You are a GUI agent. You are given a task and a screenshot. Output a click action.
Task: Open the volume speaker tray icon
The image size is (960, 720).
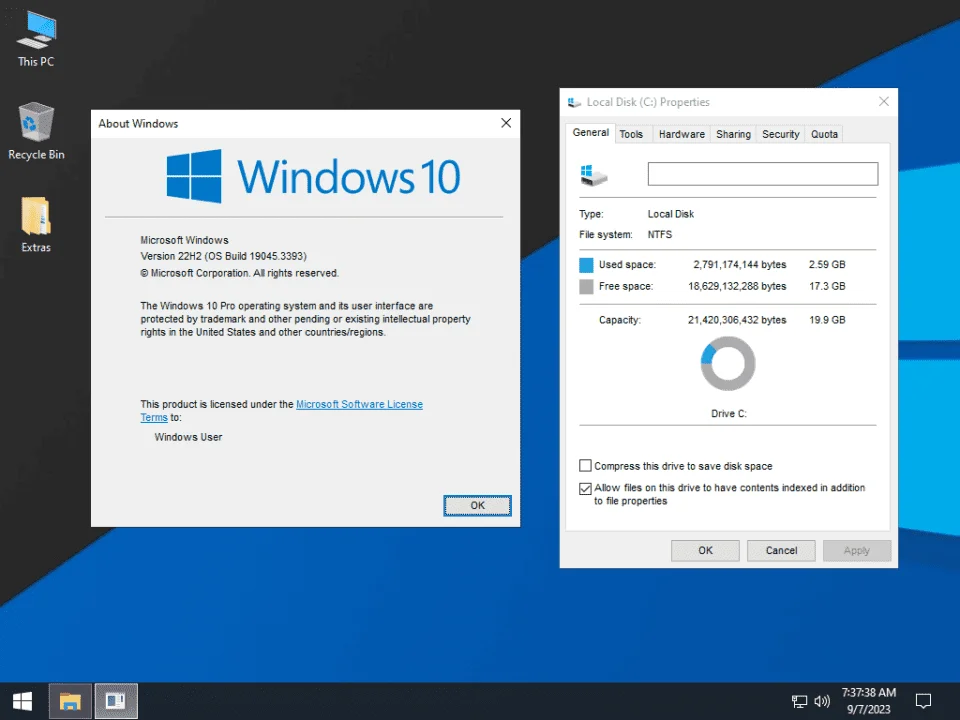click(822, 701)
